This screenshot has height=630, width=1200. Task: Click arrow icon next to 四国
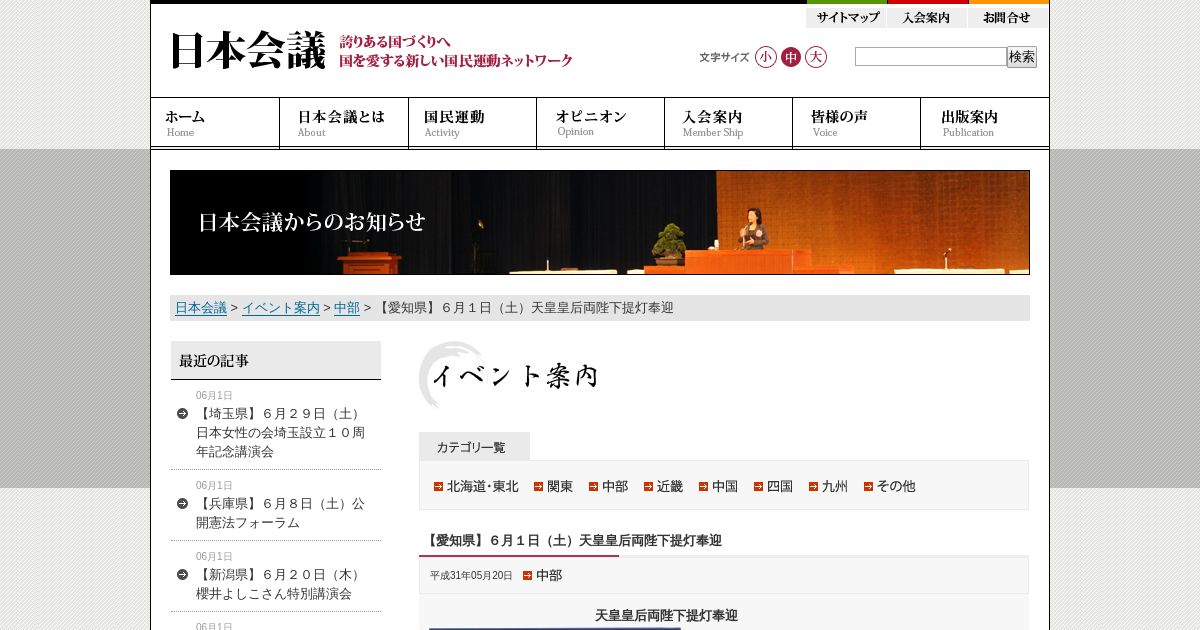pos(758,486)
